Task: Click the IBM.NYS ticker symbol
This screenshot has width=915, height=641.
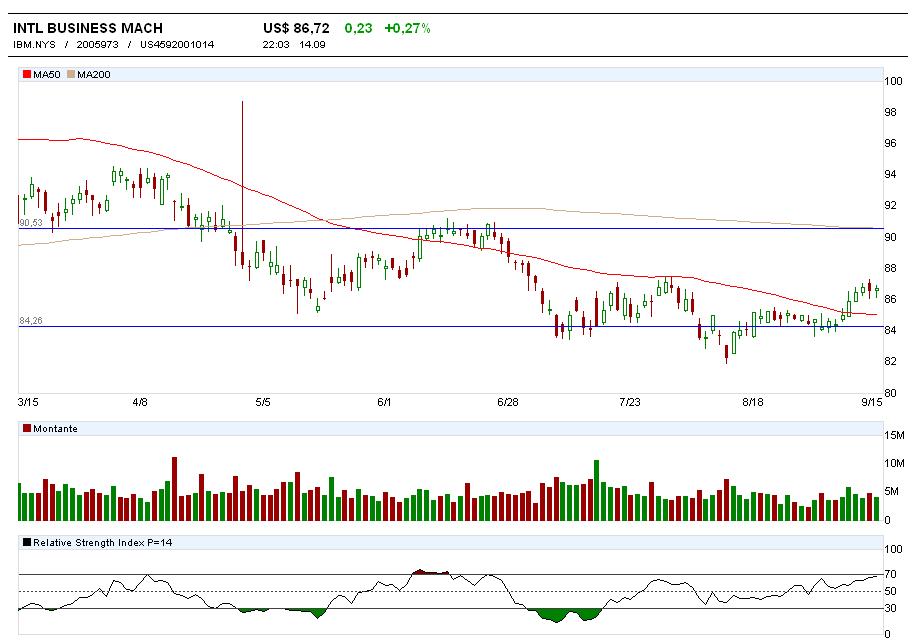Action: (x=34, y=44)
